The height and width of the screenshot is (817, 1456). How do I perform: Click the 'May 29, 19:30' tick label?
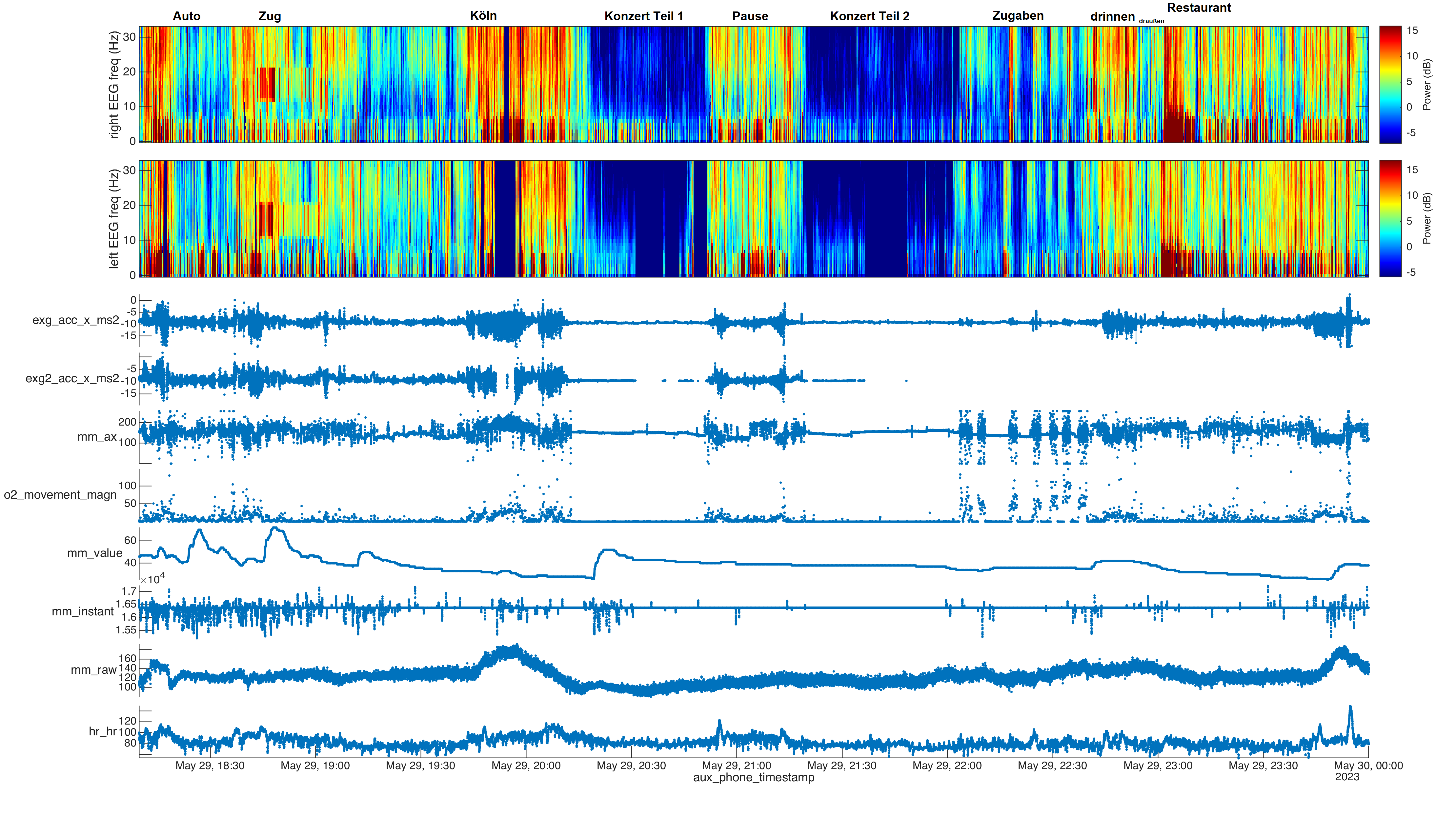point(420,766)
